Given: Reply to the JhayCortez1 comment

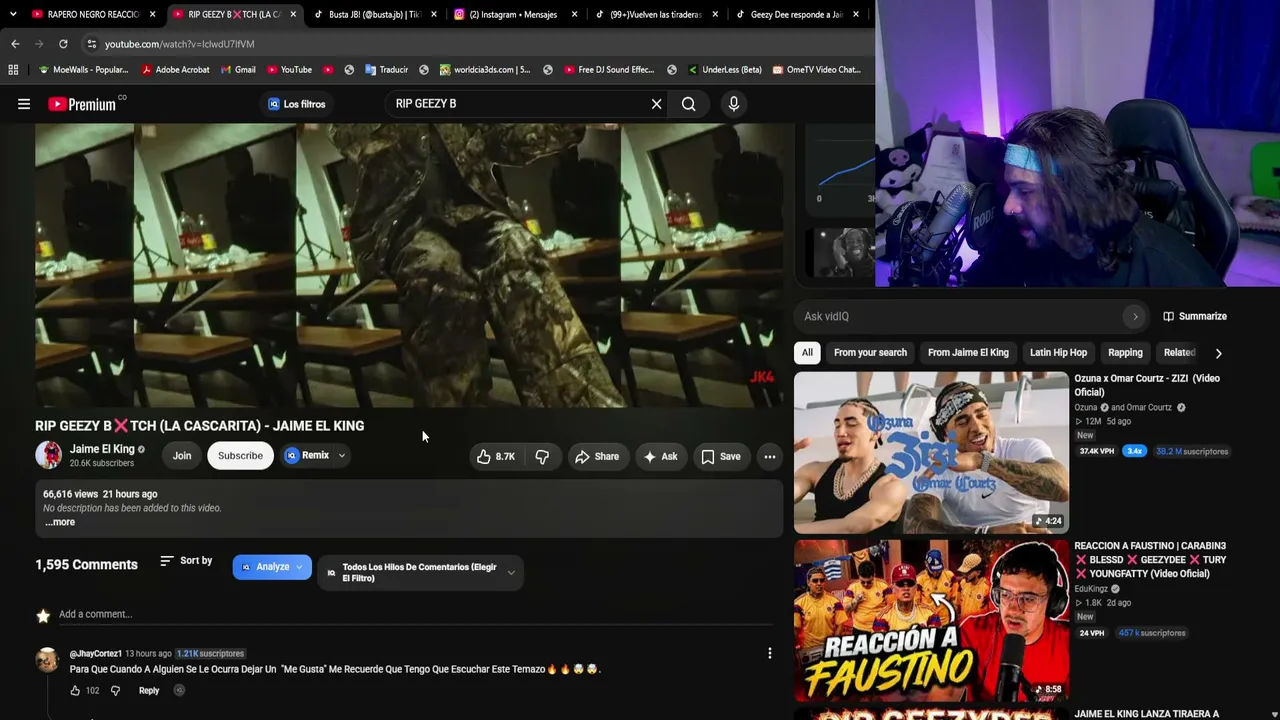Looking at the screenshot, I should 149,690.
